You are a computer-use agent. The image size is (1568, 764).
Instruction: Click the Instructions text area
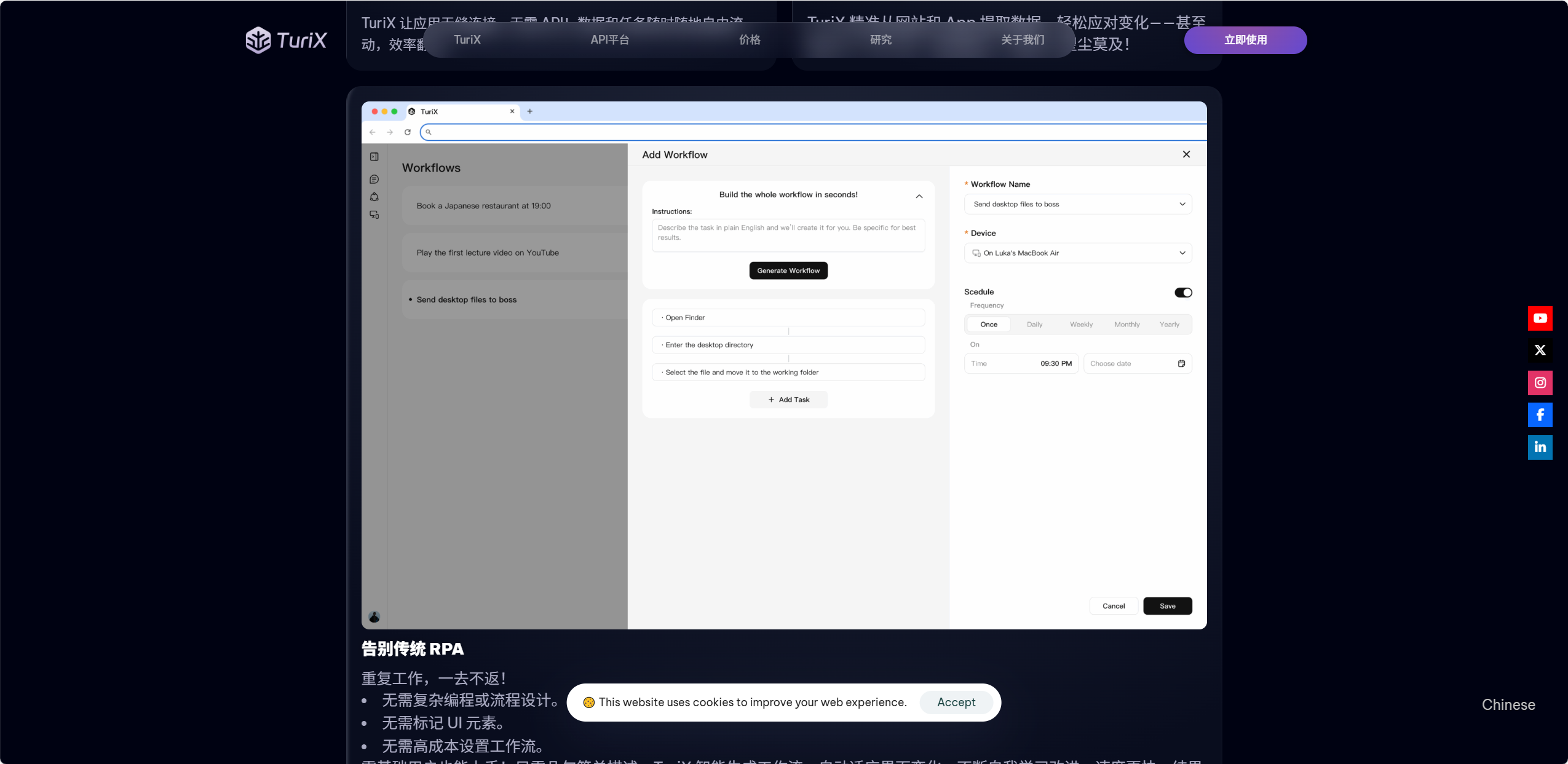[x=788, y=235]
